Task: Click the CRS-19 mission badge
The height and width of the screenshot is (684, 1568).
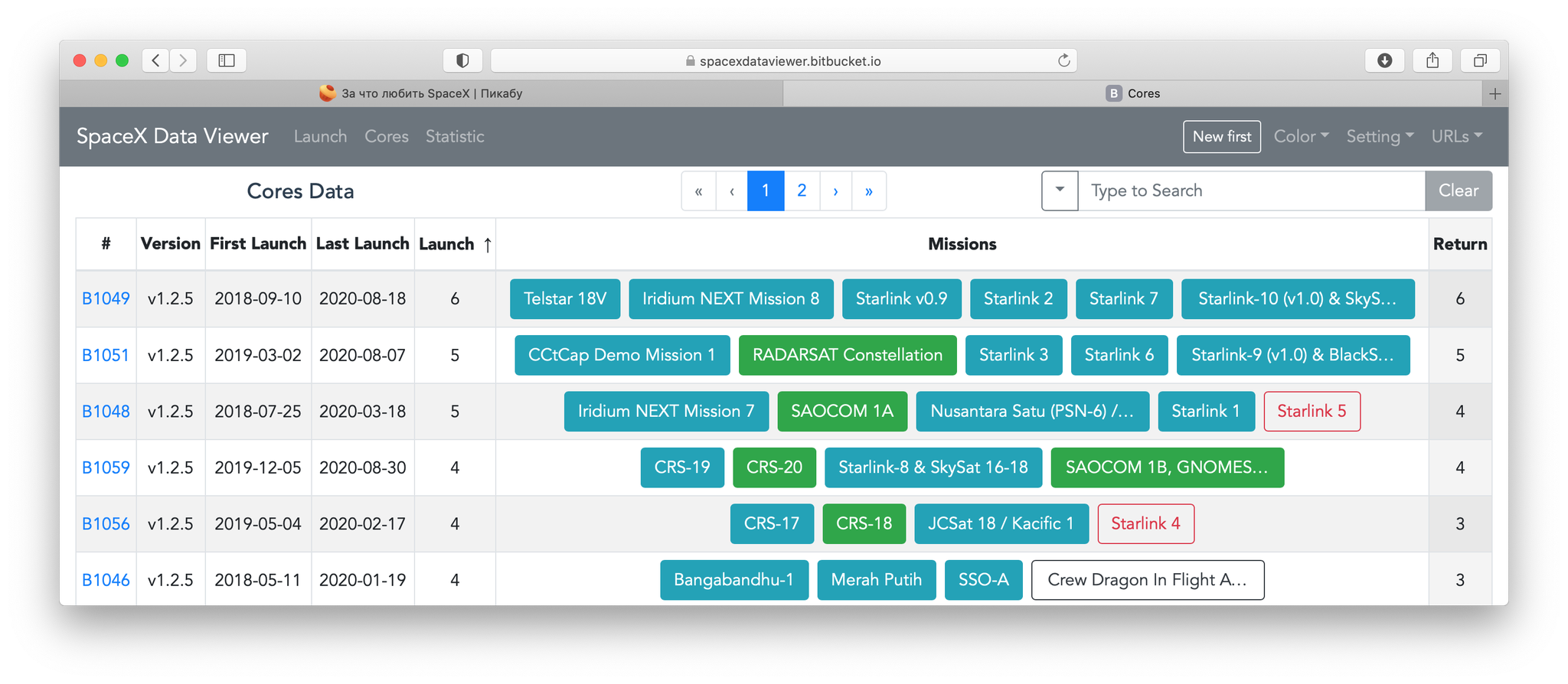Action: coord(682,467)
